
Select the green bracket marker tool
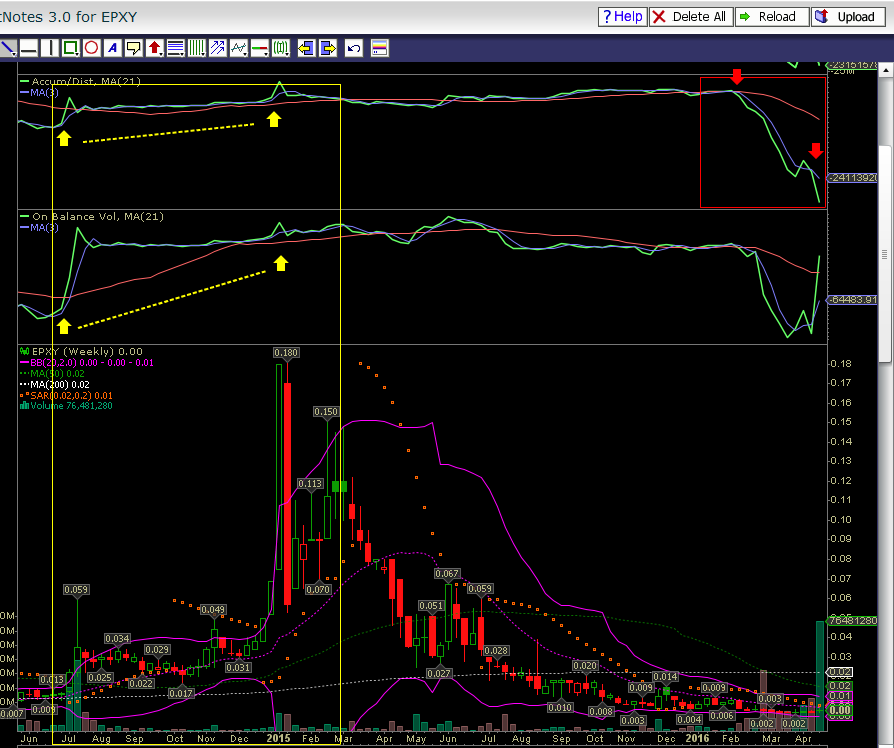coord(281,48)
